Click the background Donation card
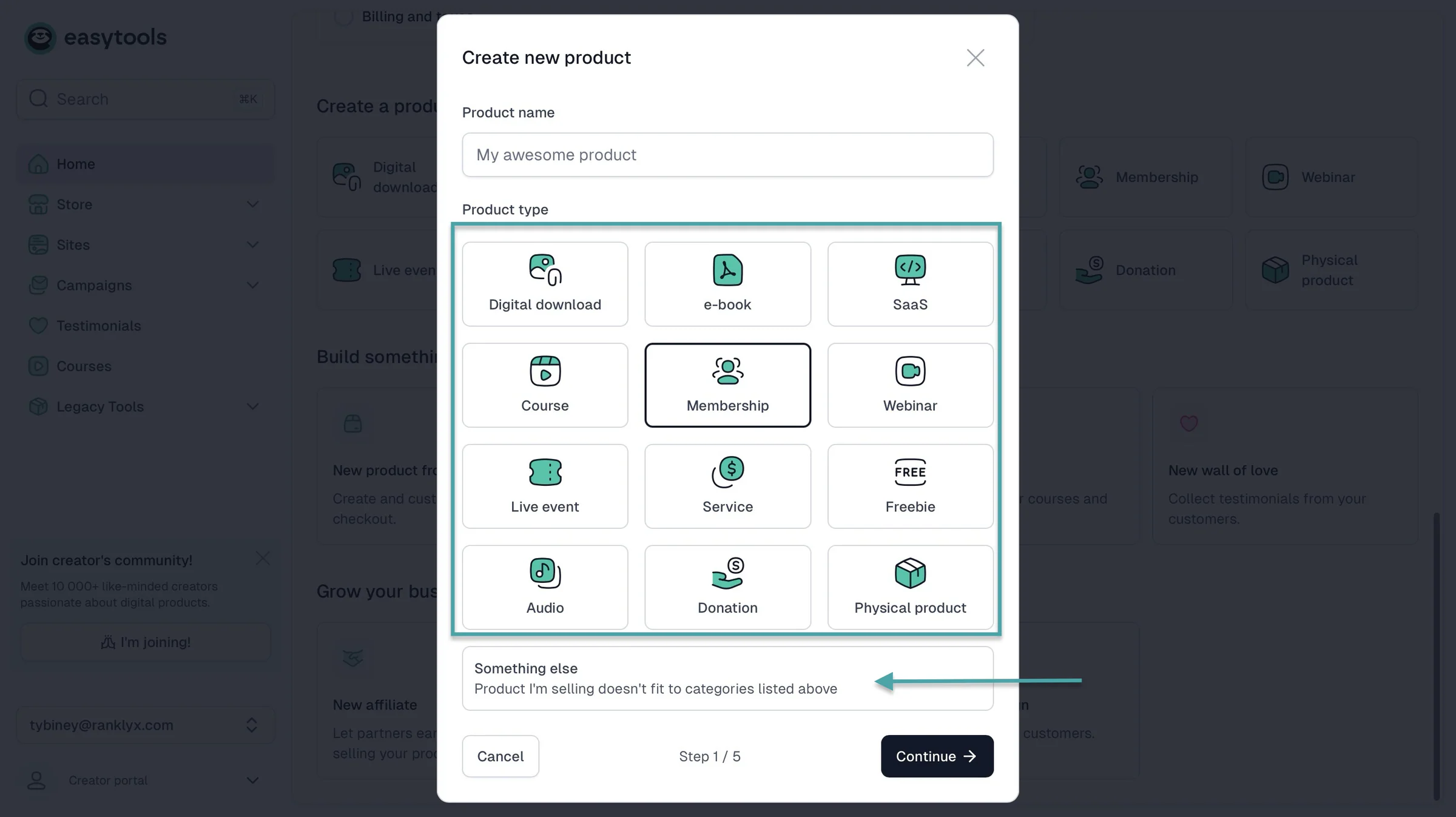Viewport: 1456px width, 817px height. 1145,270
